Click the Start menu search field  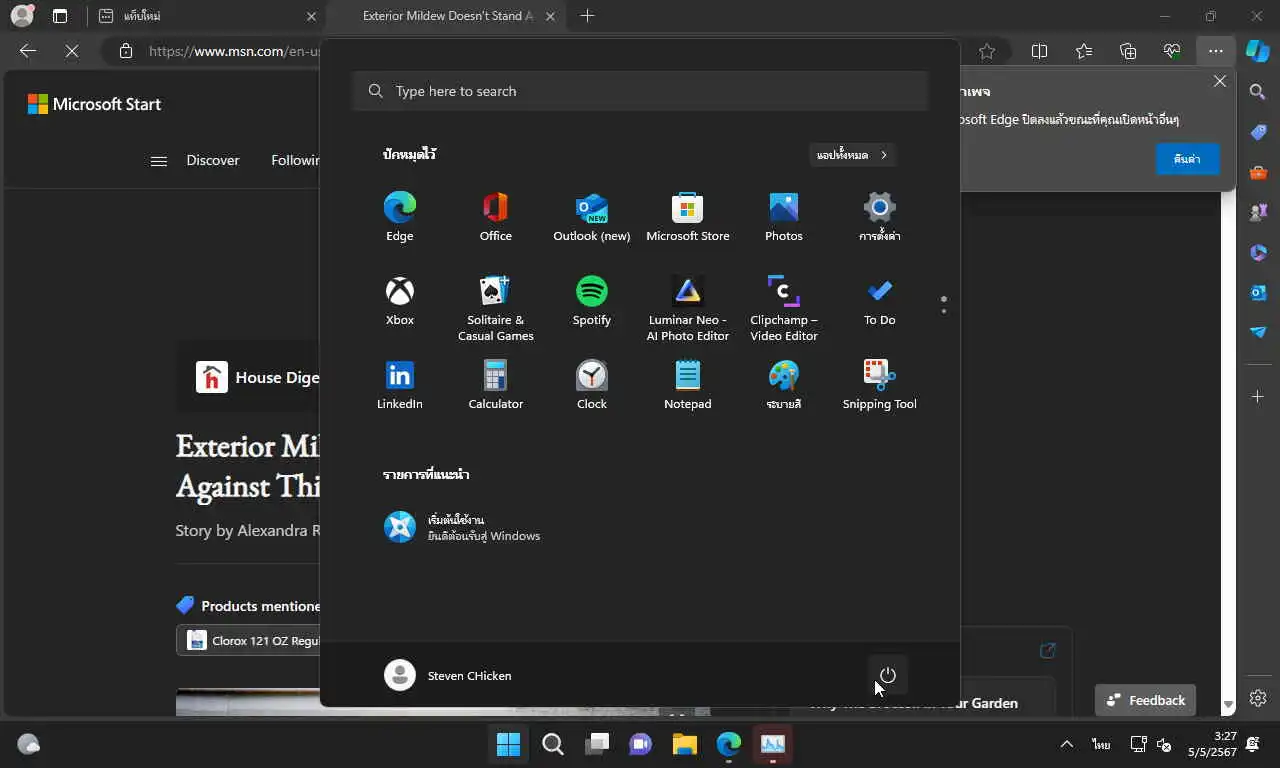(640, 91)
